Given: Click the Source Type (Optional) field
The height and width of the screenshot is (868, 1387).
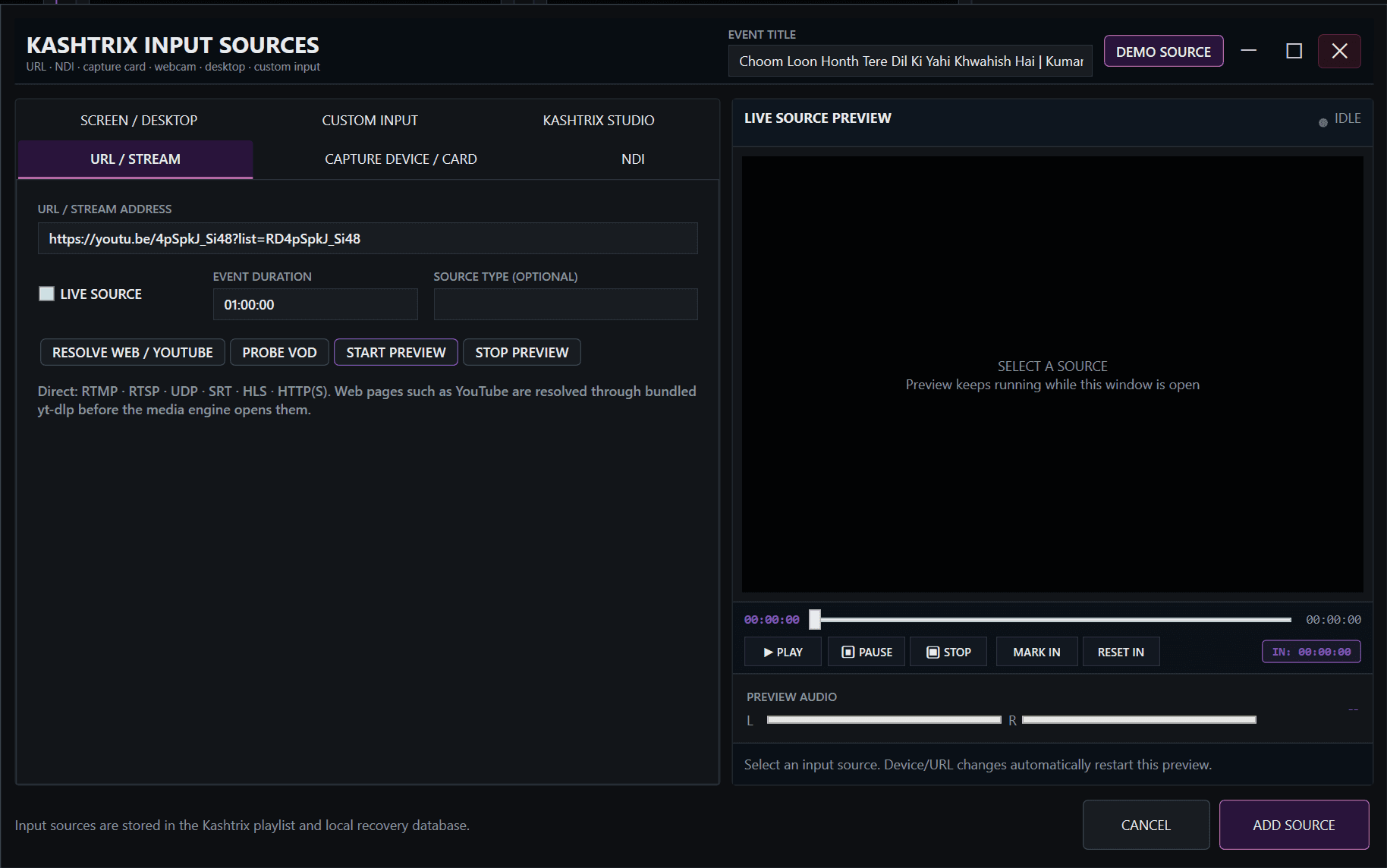Looking at the screenshot, I should [x=565, y=304].
